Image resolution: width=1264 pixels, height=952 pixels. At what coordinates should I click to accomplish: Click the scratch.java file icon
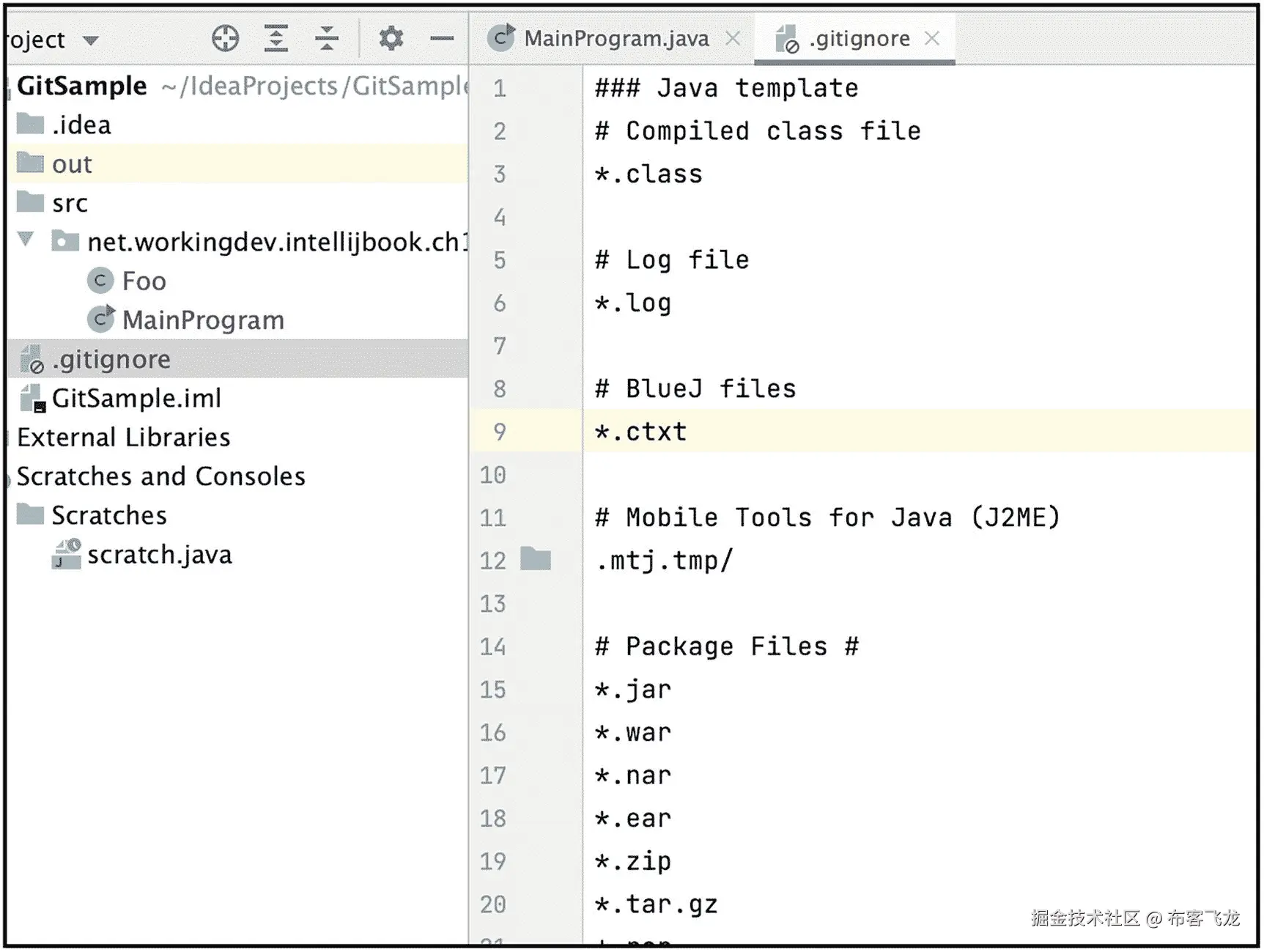pyautogui.click(x=67, y=555)
